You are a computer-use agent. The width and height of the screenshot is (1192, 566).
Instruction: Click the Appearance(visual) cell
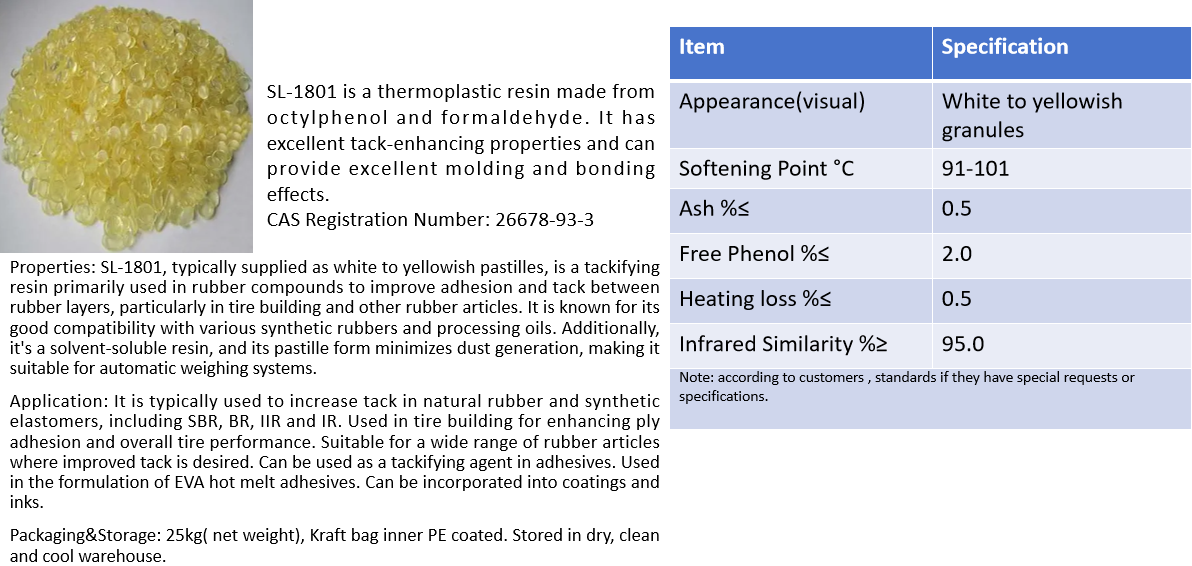[772, 102]
